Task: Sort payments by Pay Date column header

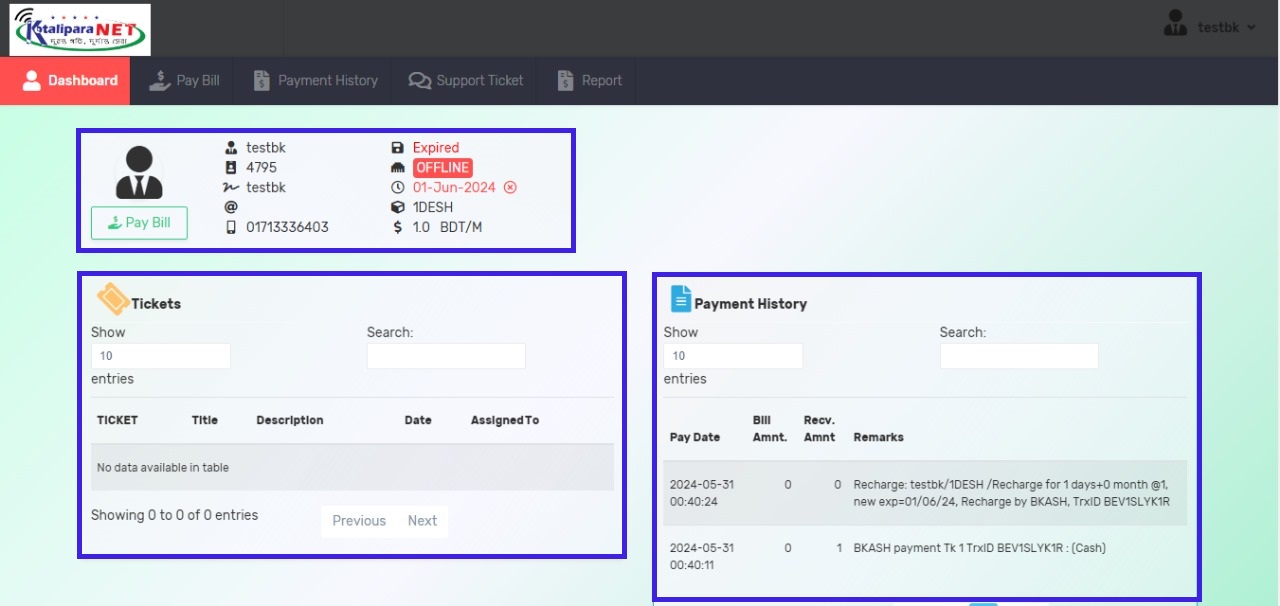Action: click(695, 437)
